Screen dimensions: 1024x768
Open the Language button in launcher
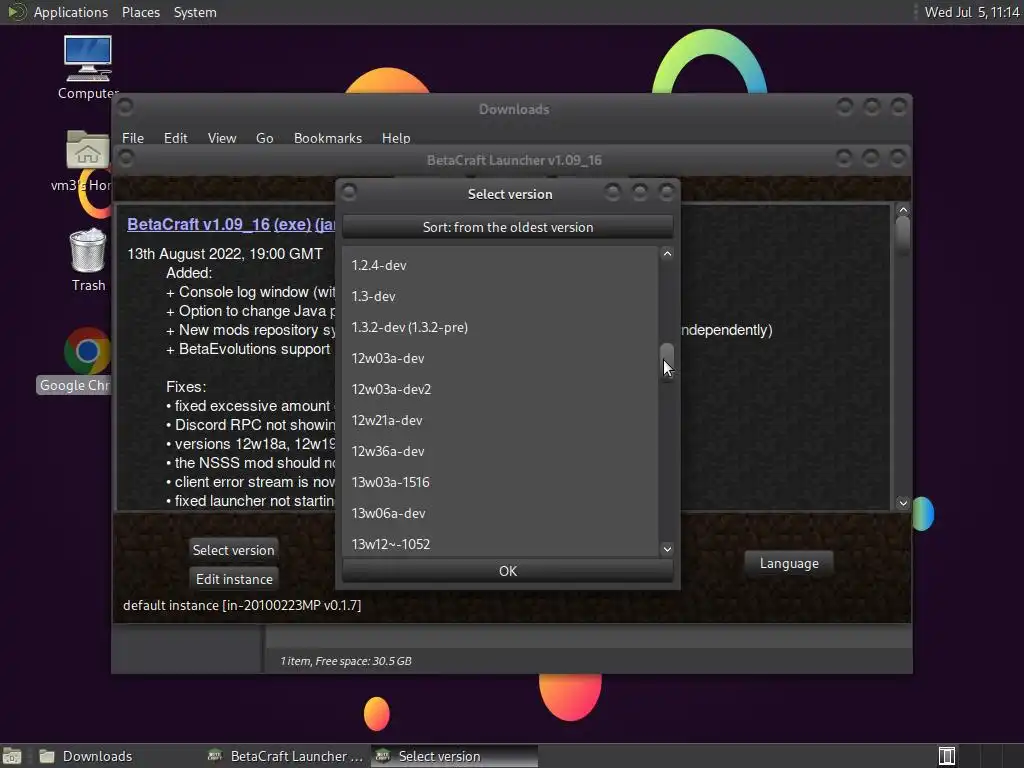(x=789, y=563)
